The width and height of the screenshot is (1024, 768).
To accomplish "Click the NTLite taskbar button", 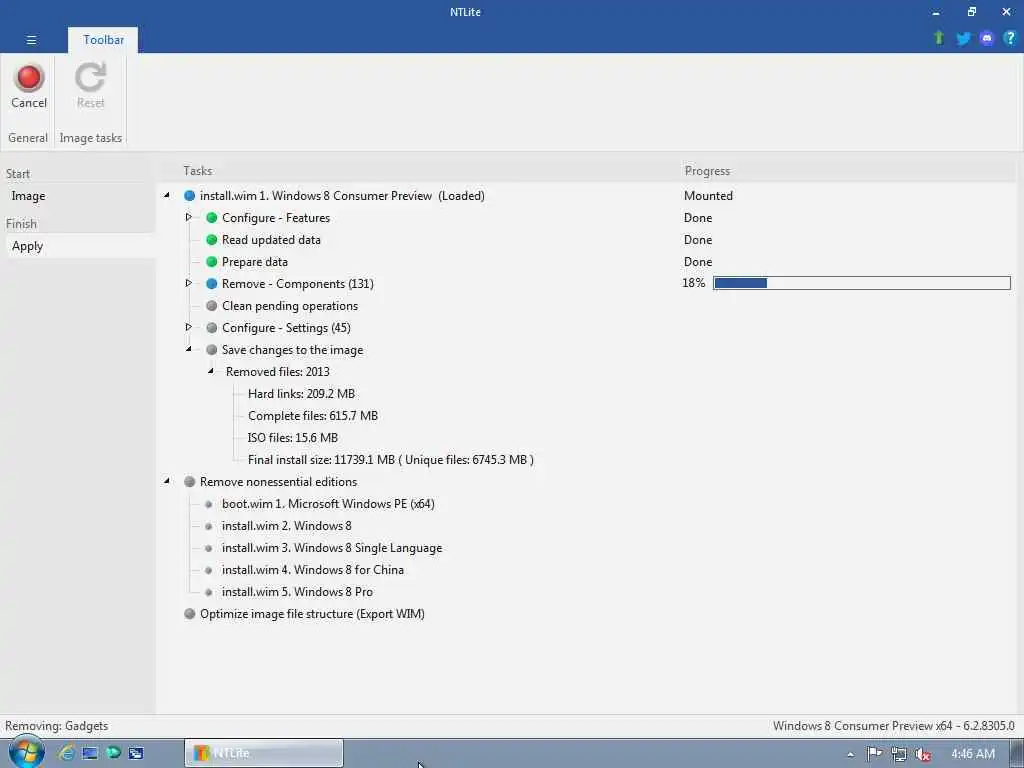I will click(x=264, y=753).
